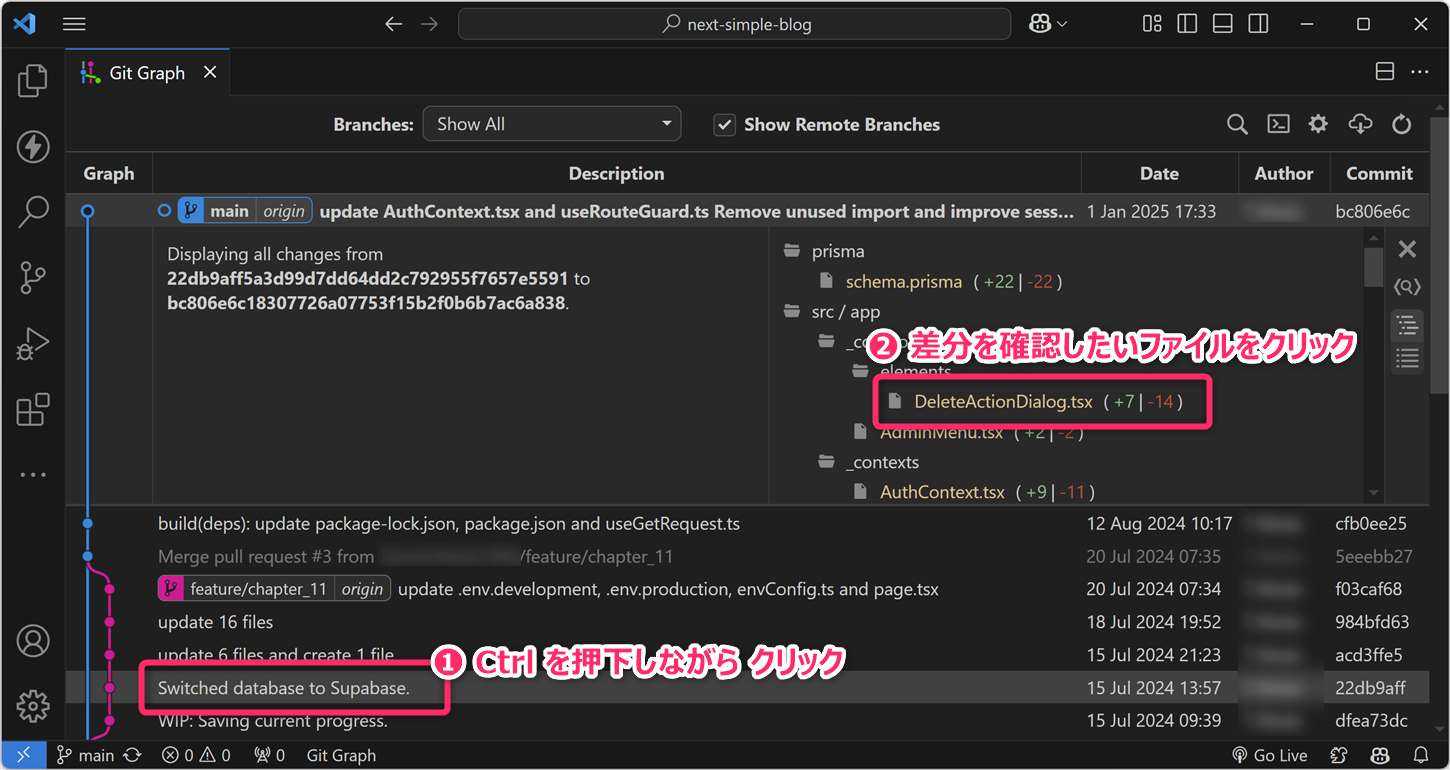Image resolution: width=1450 pixels, height=770 pixels.
Task: Open the hamburger application menu
Action: 74,24
